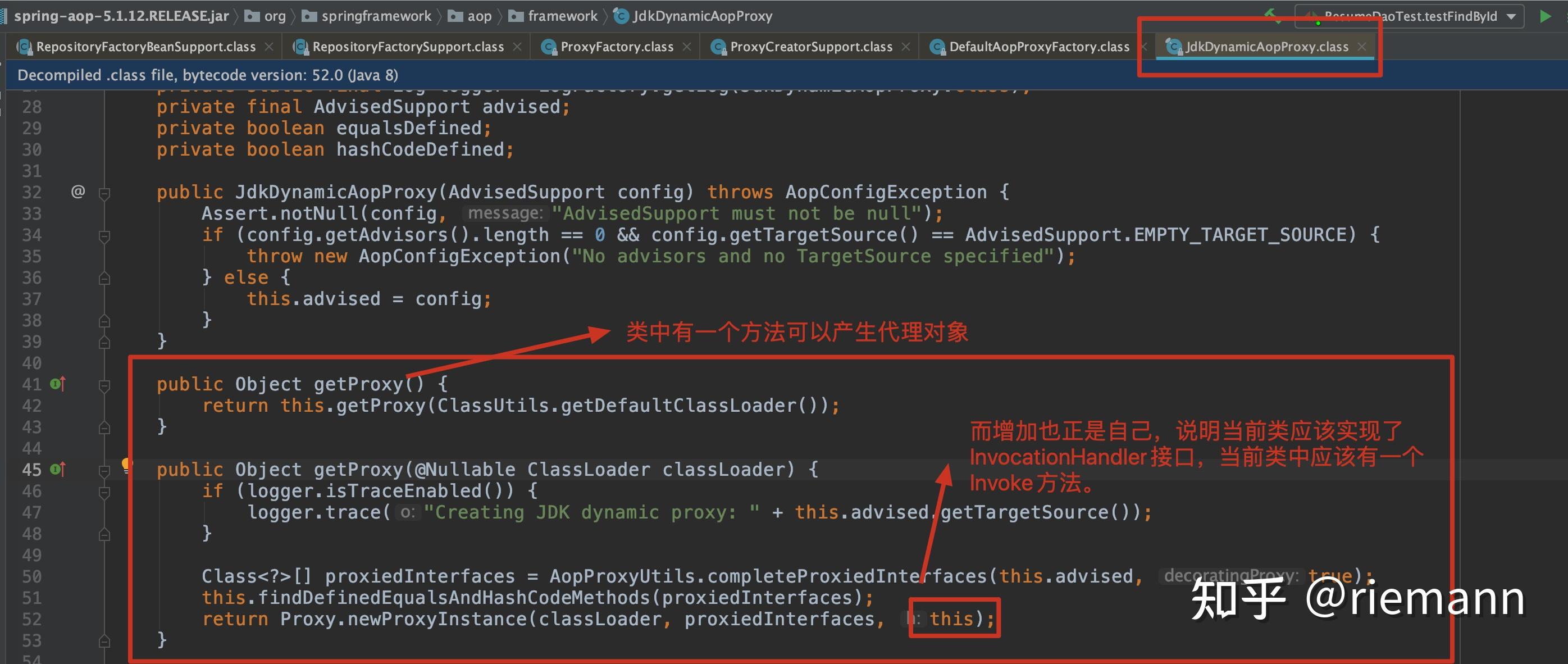Click the @ annotation gutter icon on line 32
Image resolution: width=1568 pixels, height=664 pixels.
(78, 192)
